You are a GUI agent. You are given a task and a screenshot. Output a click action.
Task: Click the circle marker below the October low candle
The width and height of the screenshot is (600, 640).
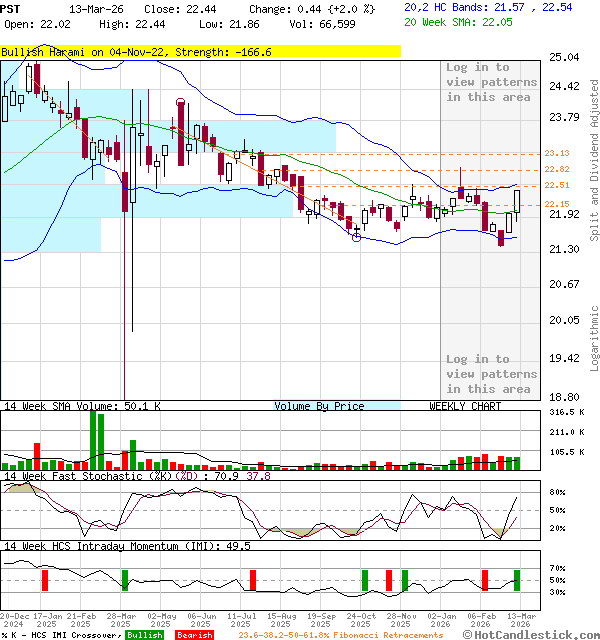(x=357, y=237)
